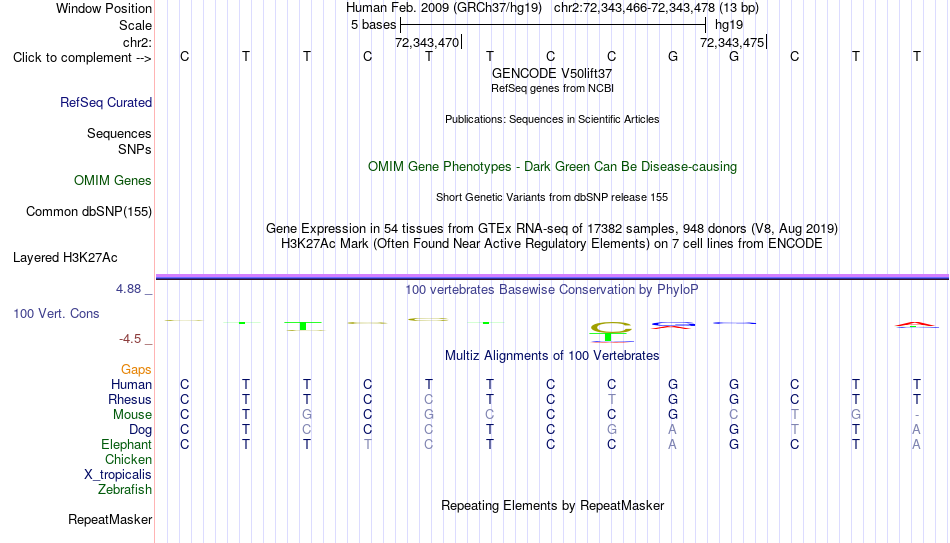Image resolution: width=950 pixels, height=543 pixels.
Task: Click the 72,343,470 position marker
Action: click(x=428, y=42)
